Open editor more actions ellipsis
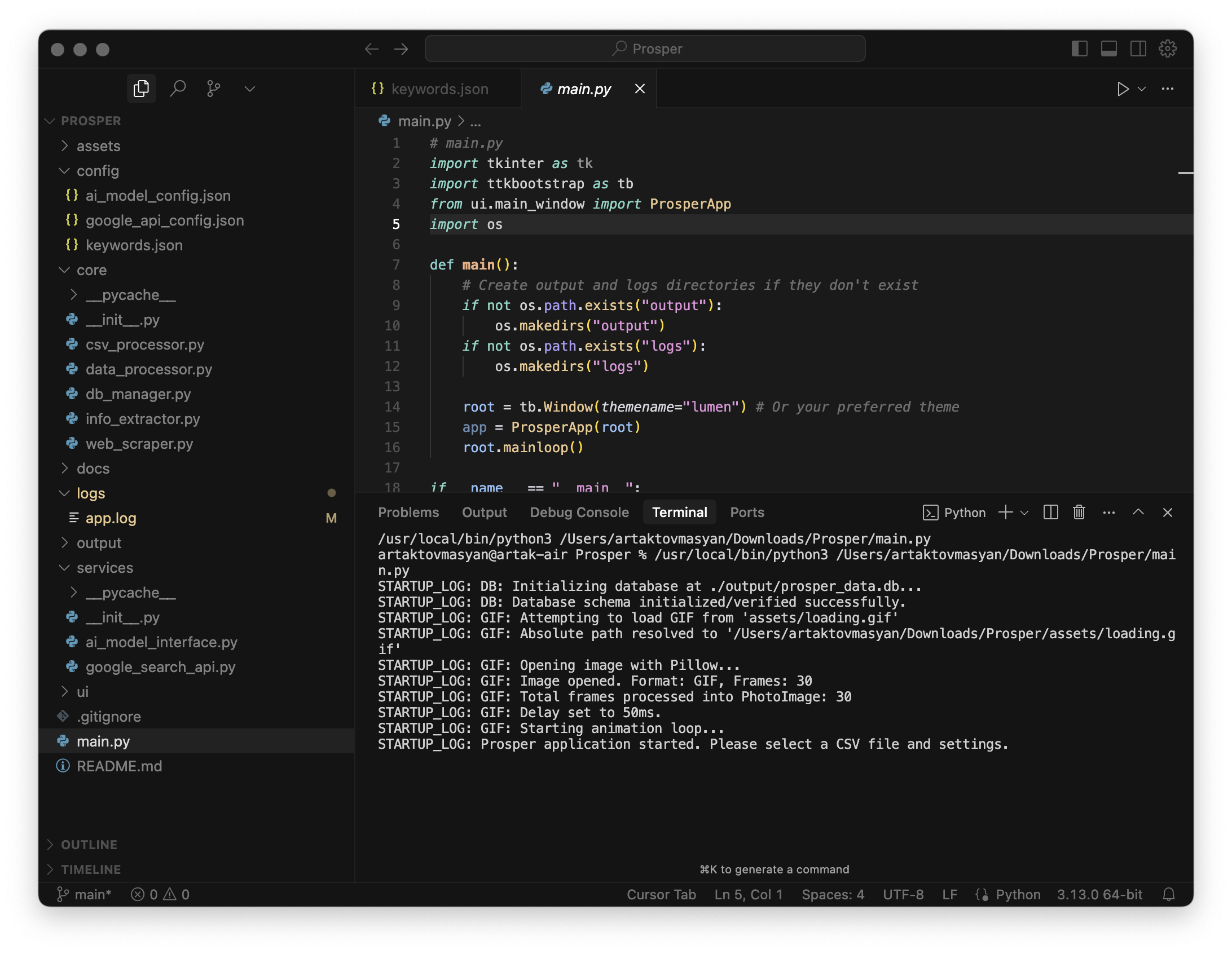1232x954 pixels. (x=1168, y=89)
